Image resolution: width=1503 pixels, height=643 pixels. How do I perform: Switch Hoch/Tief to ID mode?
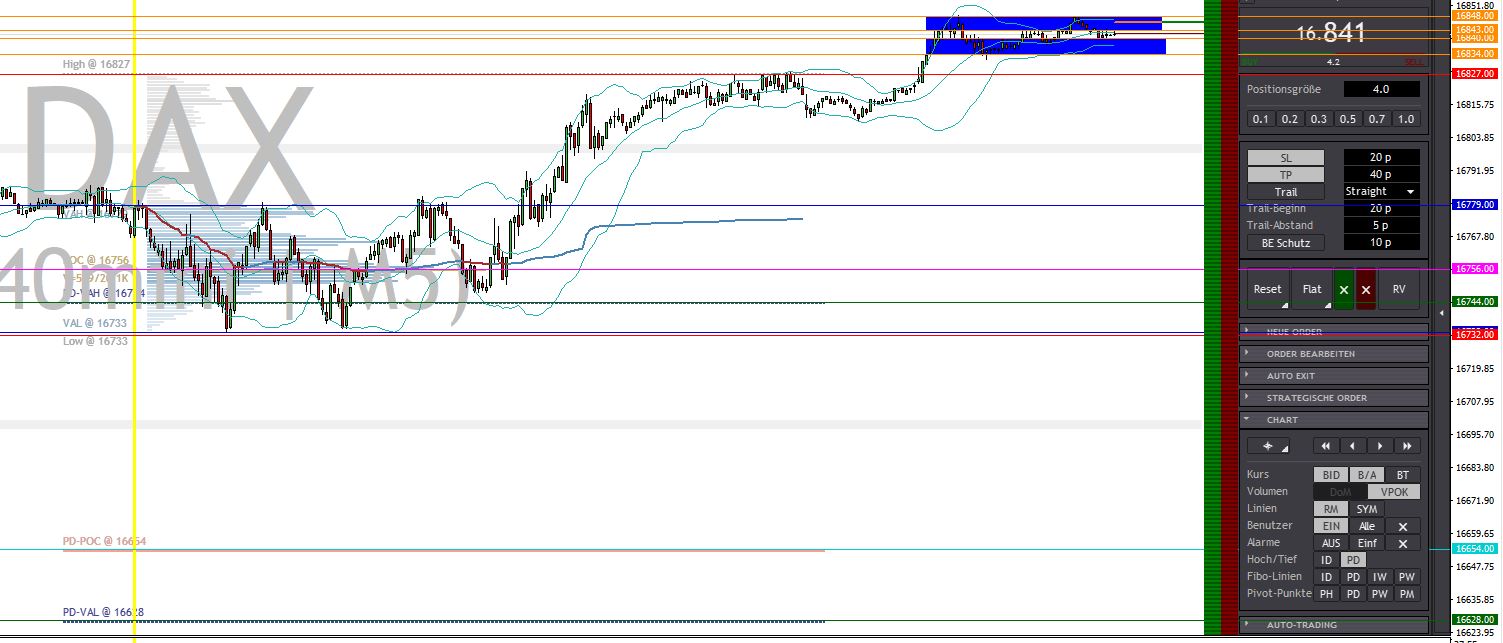pos(1326,560)
